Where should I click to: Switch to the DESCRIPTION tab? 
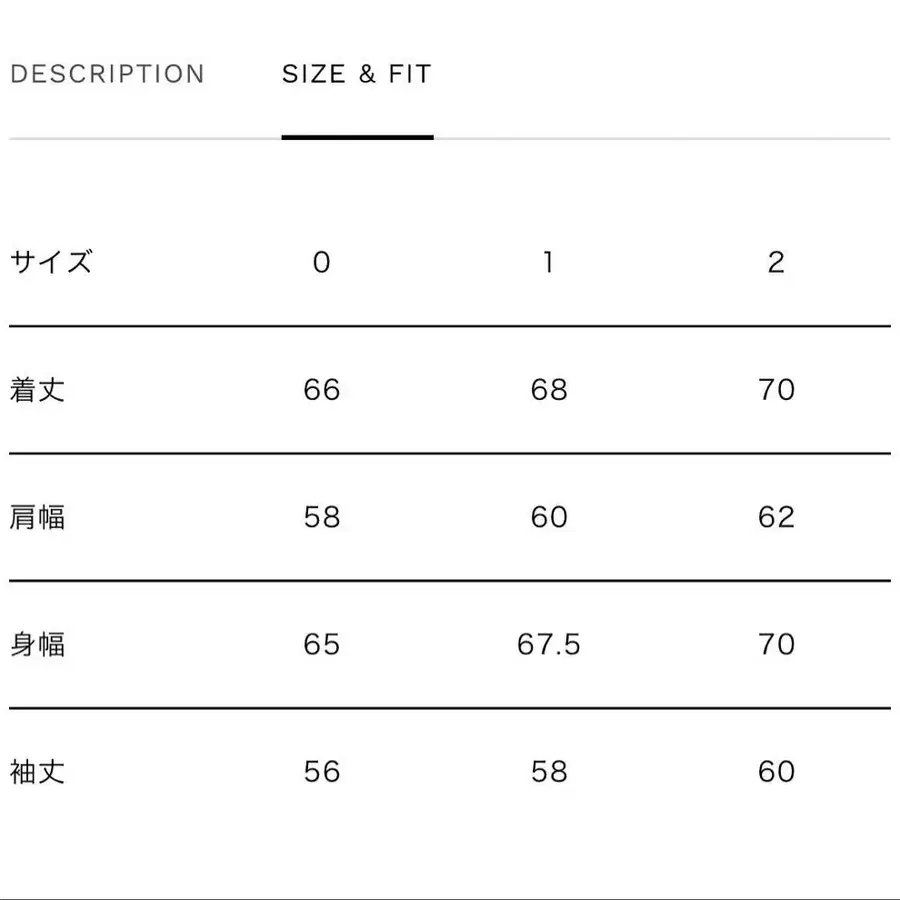(107, 73)
